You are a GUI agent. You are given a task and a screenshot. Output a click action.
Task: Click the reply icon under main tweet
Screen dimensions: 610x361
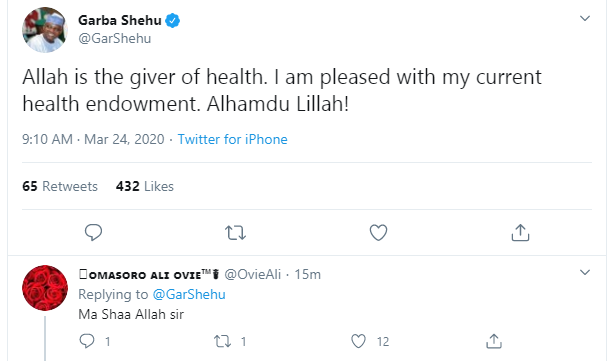[93, 232]
